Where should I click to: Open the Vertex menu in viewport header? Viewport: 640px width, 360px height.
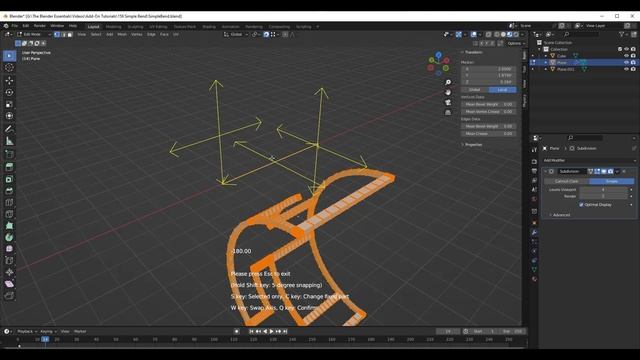click(137, 35)
